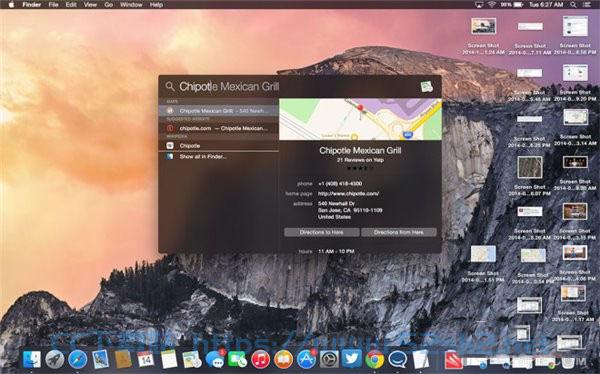The height and width of the screenshot is (374, 600).
Task: Open the Apple menu
Action: tap(11, 5)
